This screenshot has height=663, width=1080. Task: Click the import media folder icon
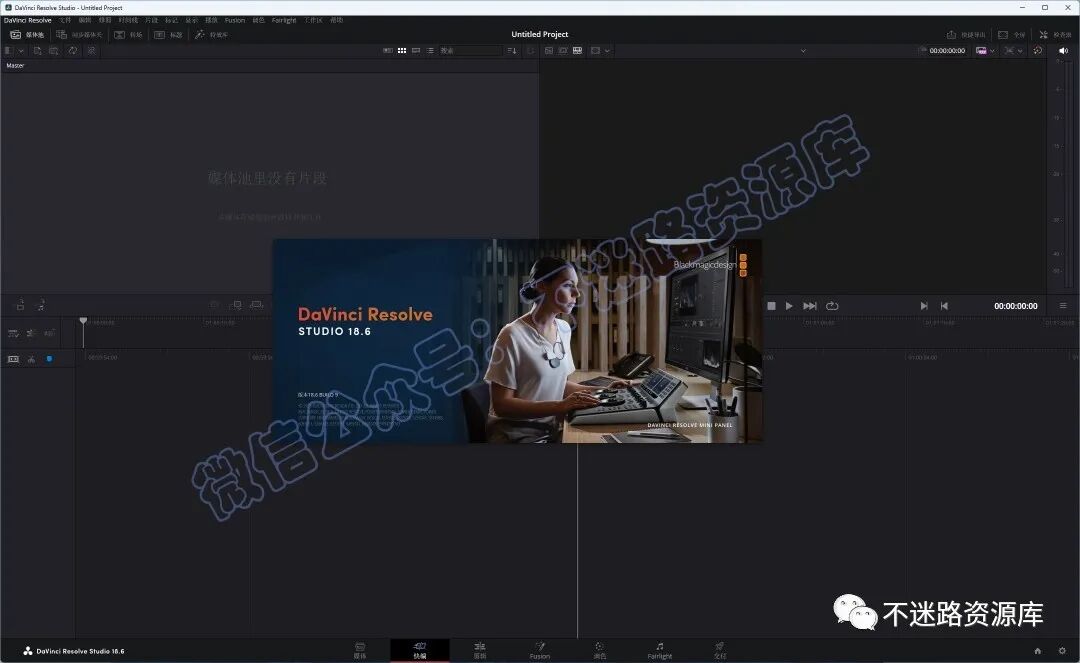pyautogui.click(x=54, y=51)
